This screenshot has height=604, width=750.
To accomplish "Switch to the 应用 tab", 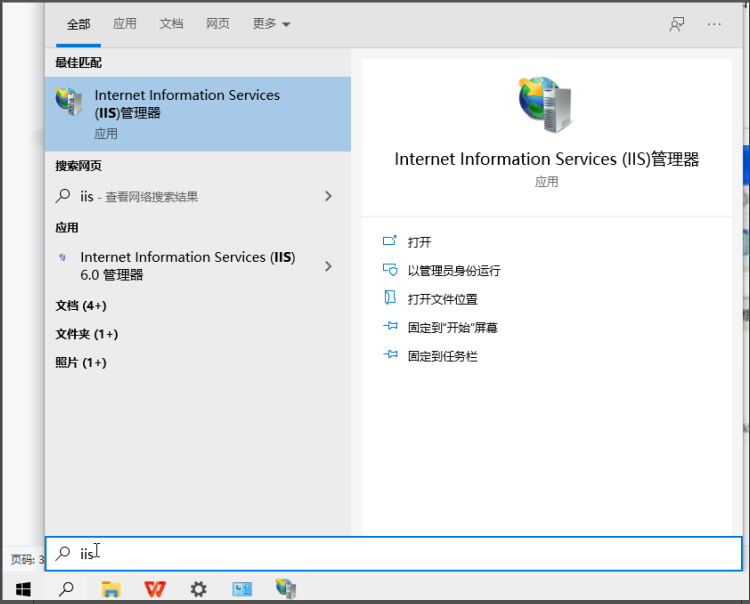I will [x=125, y=23].
